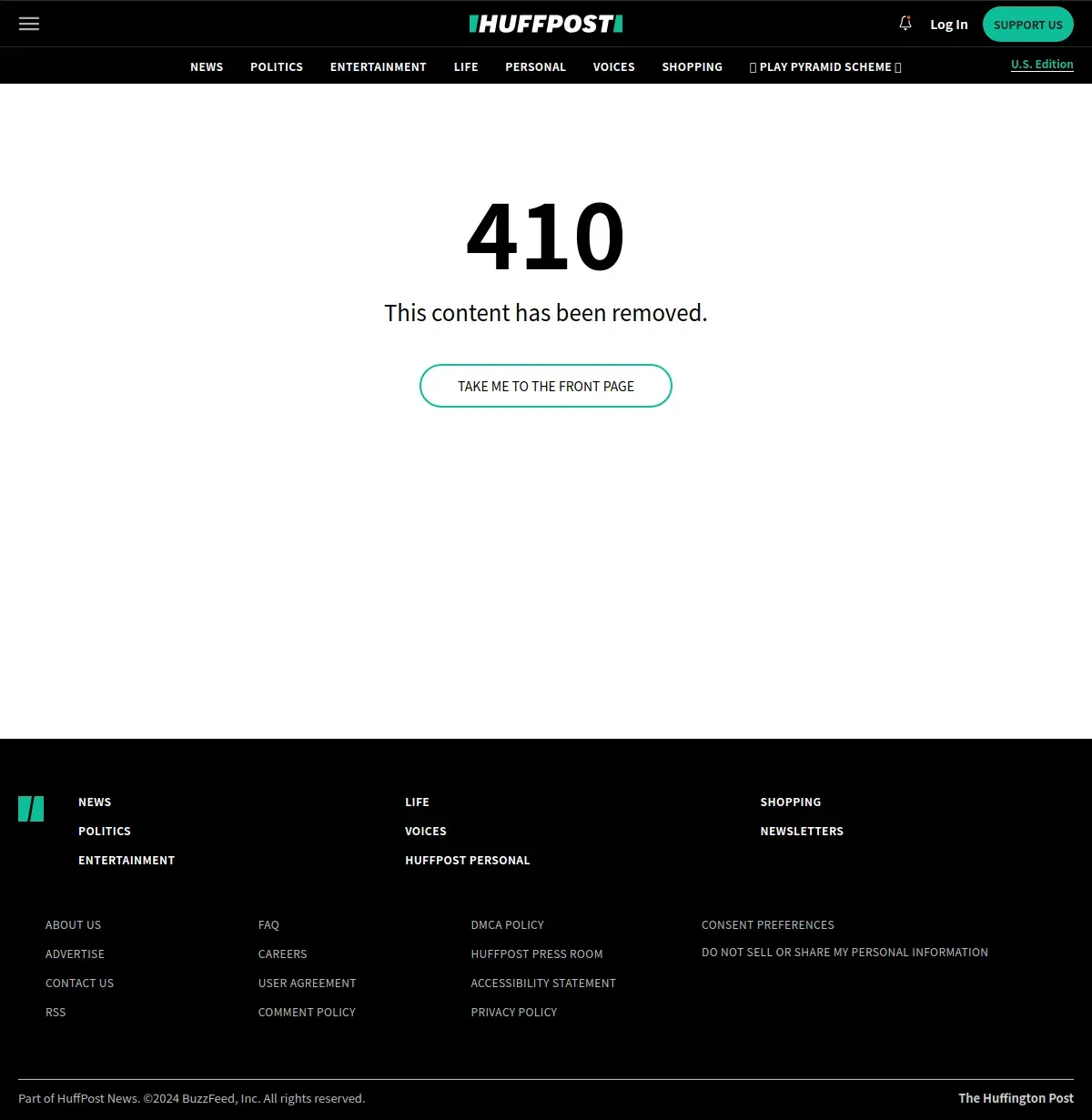This screenshot has width=1092, height=1120.
Task: Open User Agreement footer link
Action: [308, 983]
